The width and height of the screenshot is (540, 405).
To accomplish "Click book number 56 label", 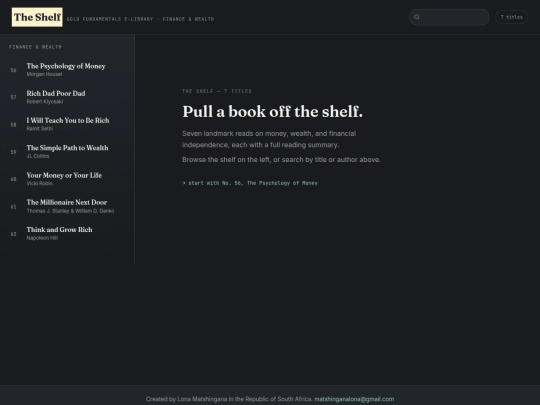I will (x=13, y=70).
